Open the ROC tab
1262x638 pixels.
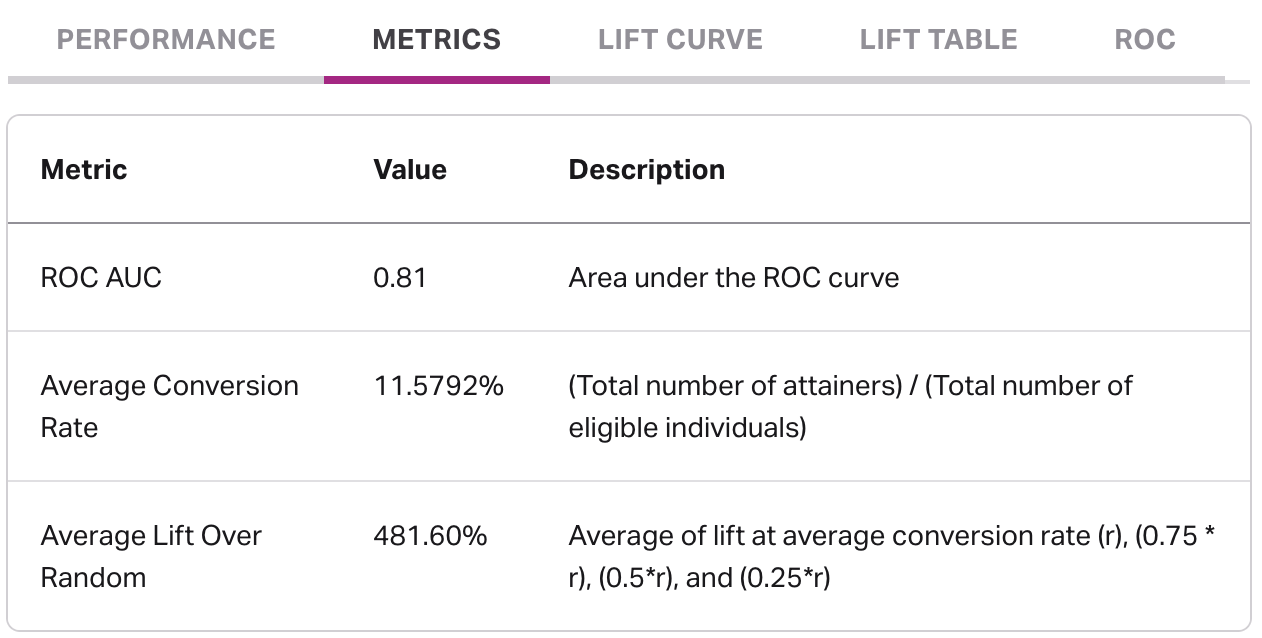(1145, 39)
